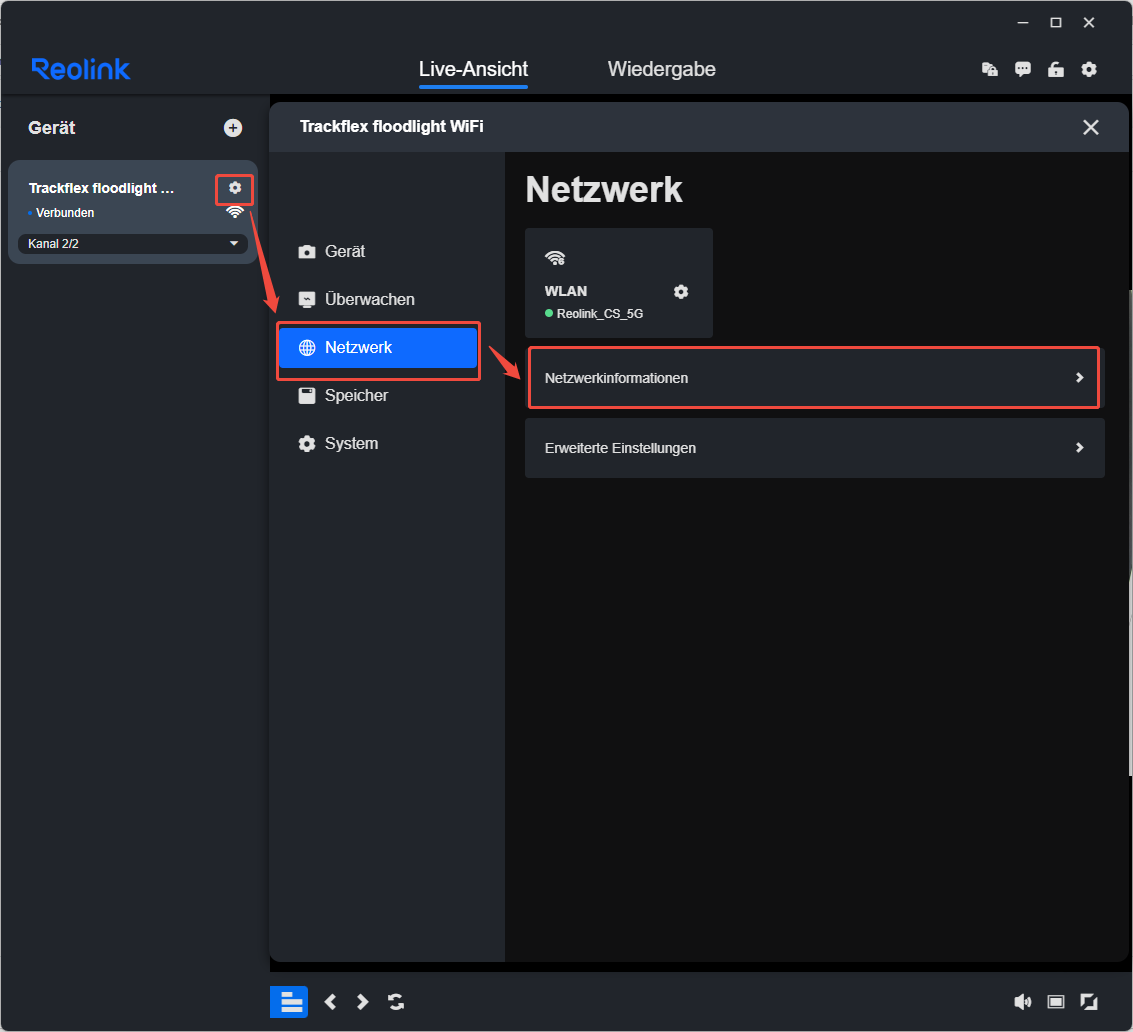Select Netzwerk in settings sidebar
This screenshot has width=1133, height=1032.
click(378, 348)
